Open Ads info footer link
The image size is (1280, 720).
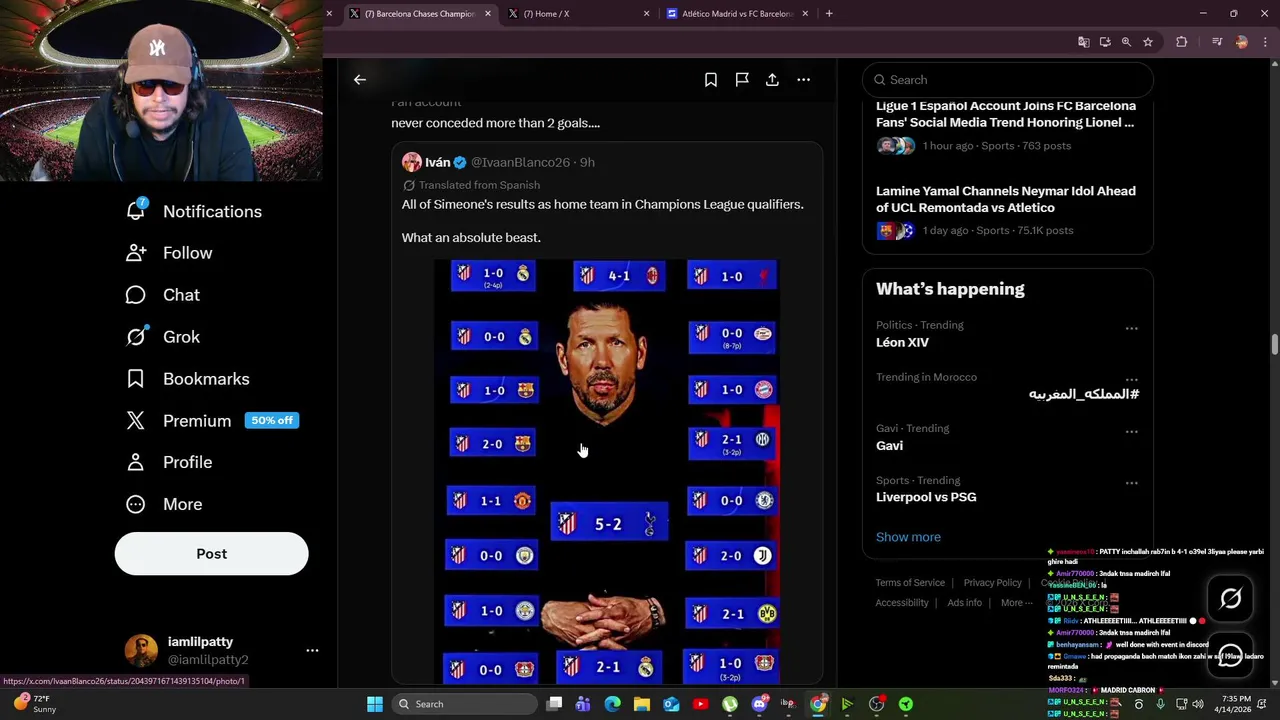coord(964,603)
